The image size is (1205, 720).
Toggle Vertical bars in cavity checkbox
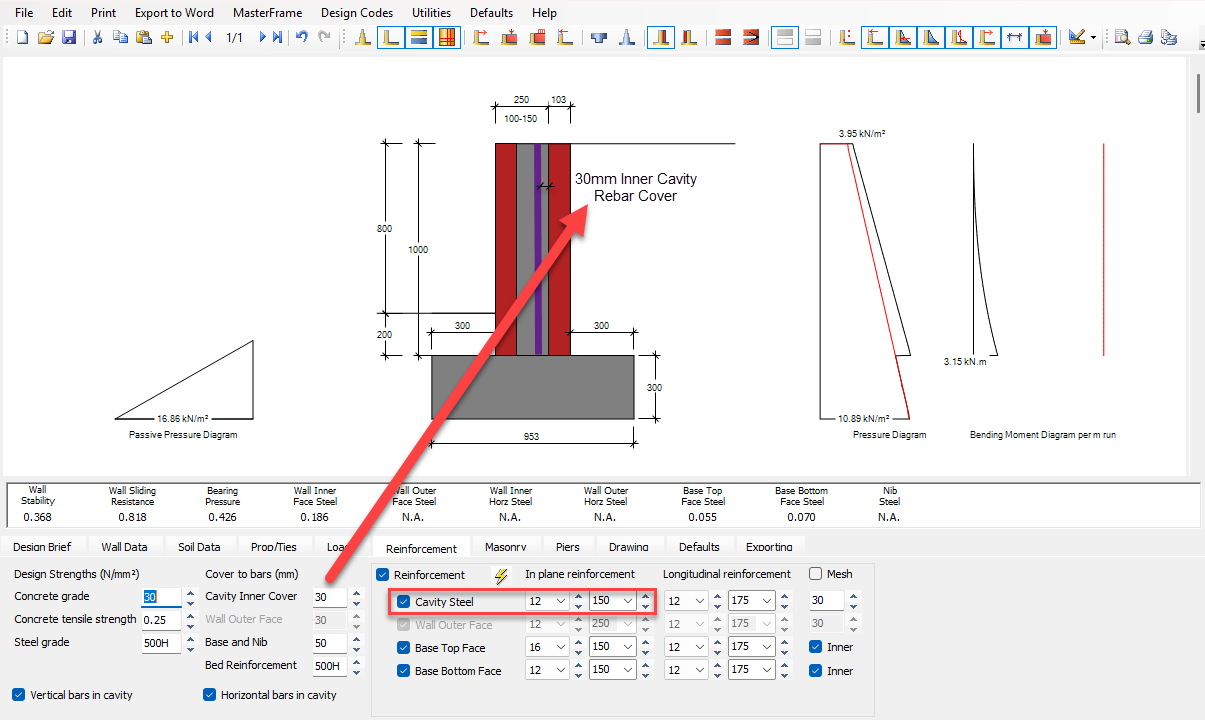pos(19,695)
